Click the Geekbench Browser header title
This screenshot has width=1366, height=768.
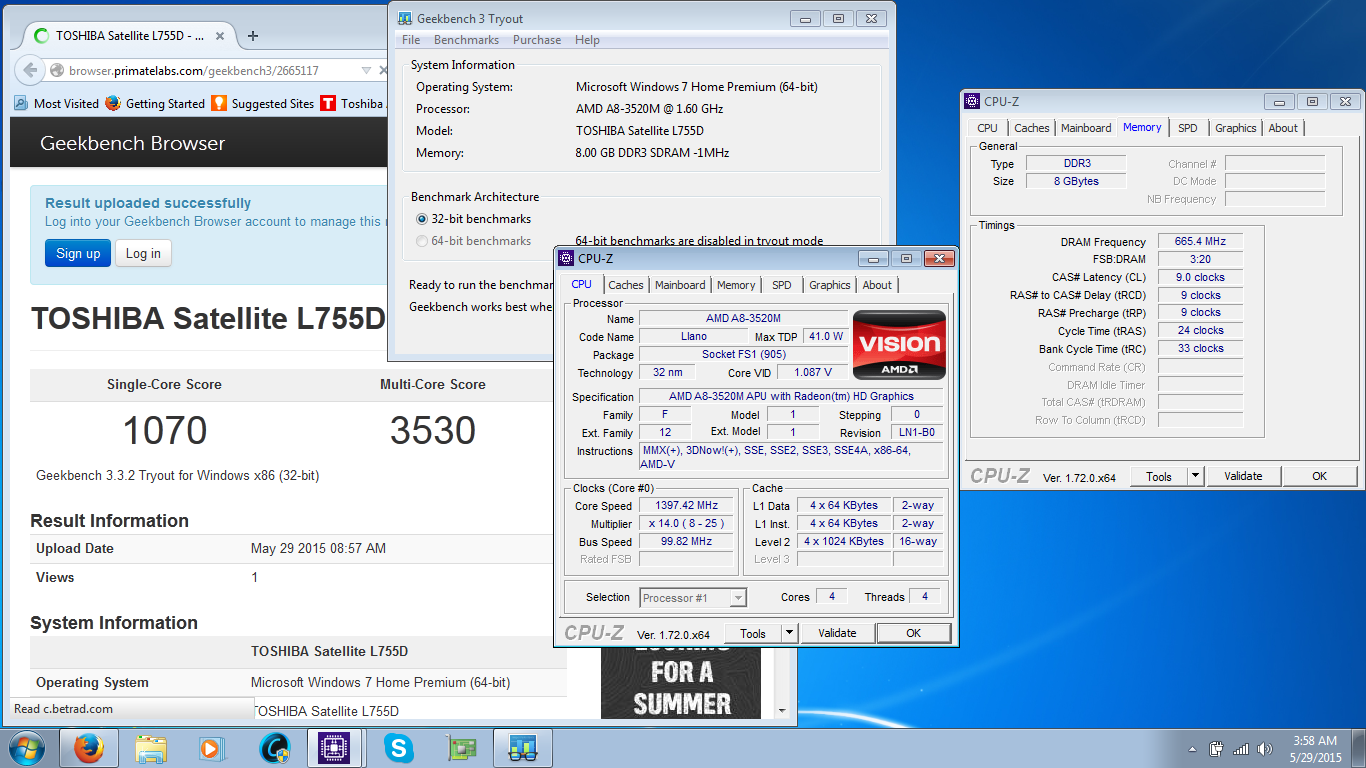click(x=133, y=143)
